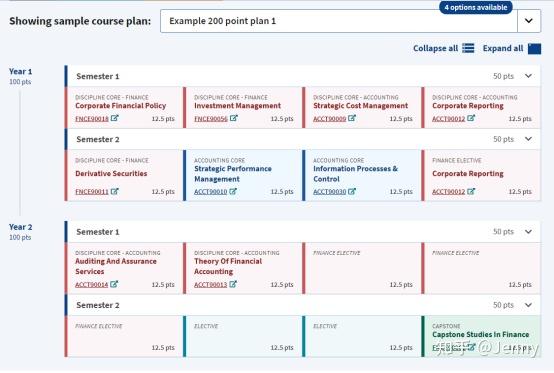Select the Example 200 point plan 1 field
The image size is (554, 373).
pyautogui.click(x=338, y=21)
